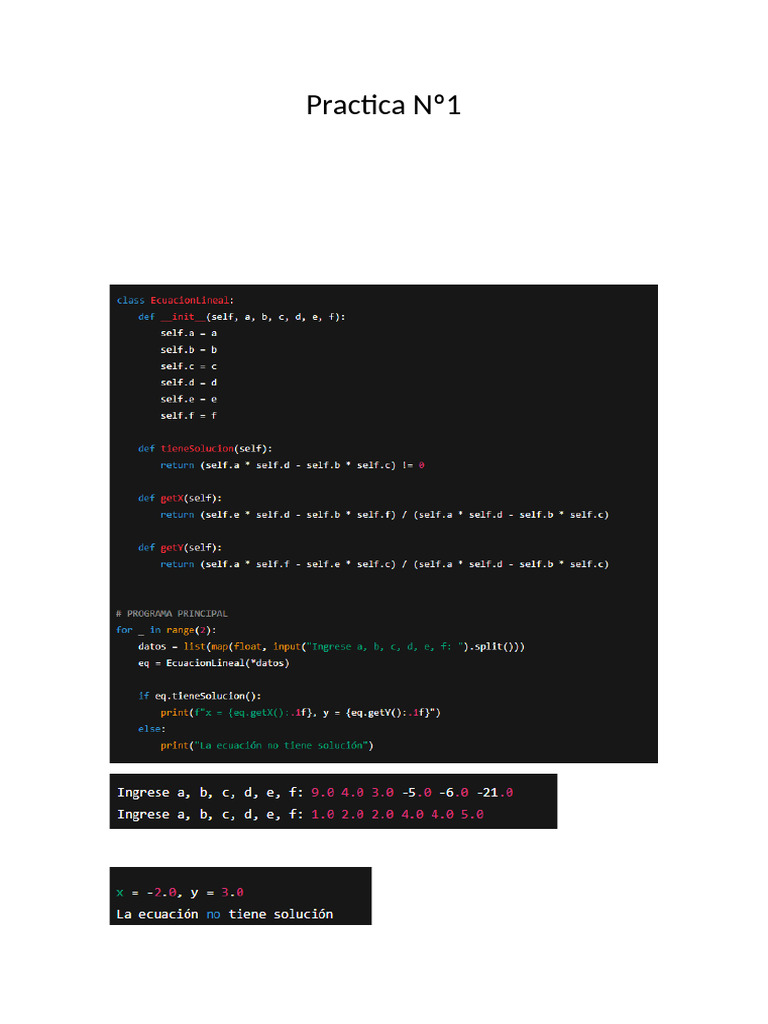Click the '# PROGRAMA PRINCIPAL' comment
The width and height of the screenshot is (768, 1024).
pyautogui.click(x=172, y=614)
